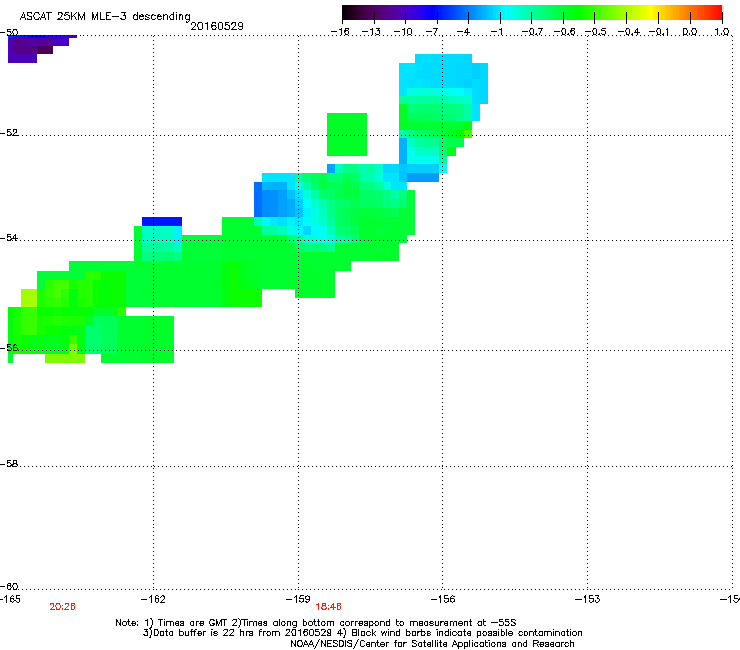Image resolution: width=740 pixels, height=650 pixels.
Task: Click the latitude axis label '-54'
Action: 9,237
